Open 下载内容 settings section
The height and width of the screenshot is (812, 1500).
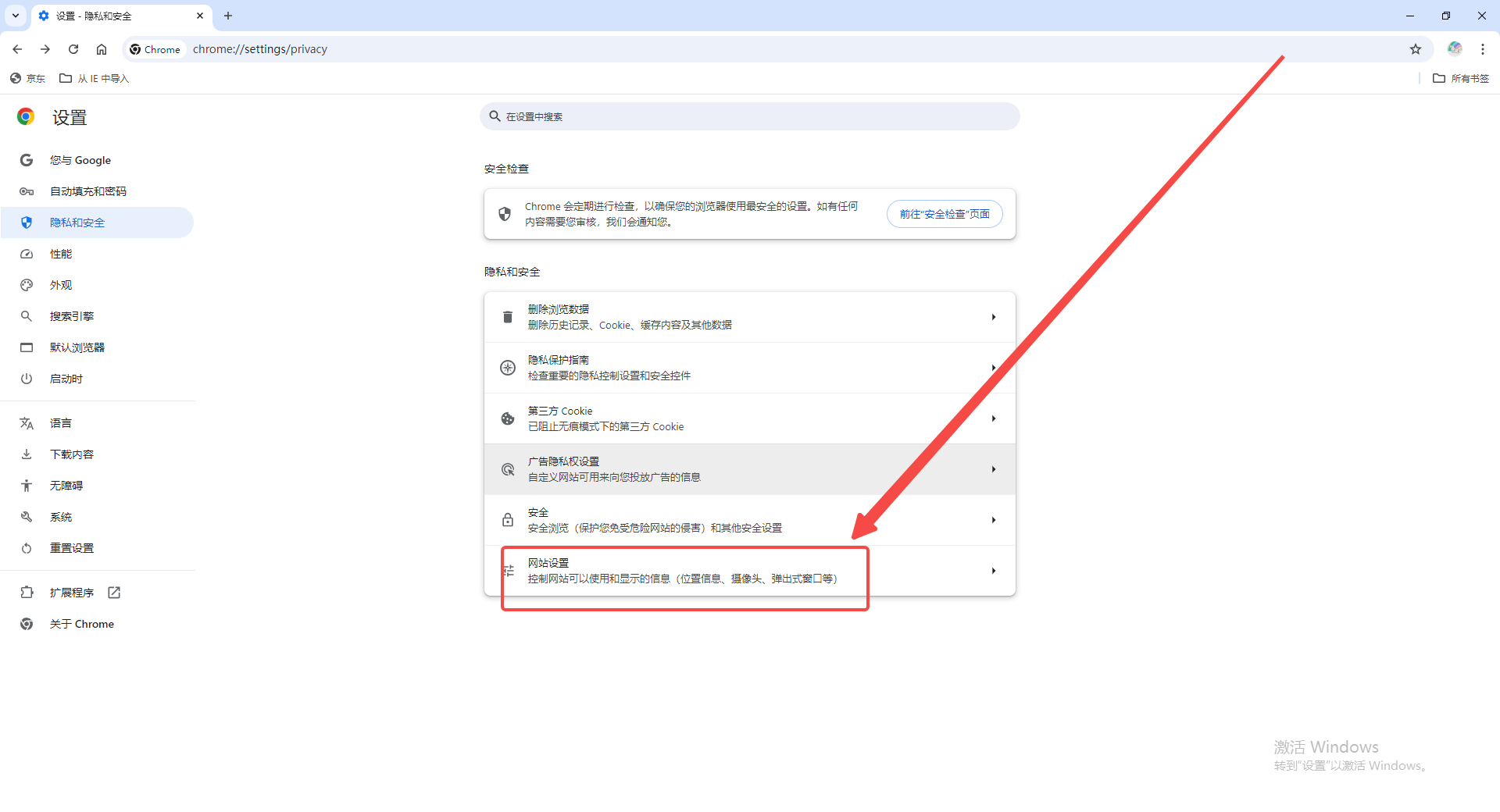point(98,454)
